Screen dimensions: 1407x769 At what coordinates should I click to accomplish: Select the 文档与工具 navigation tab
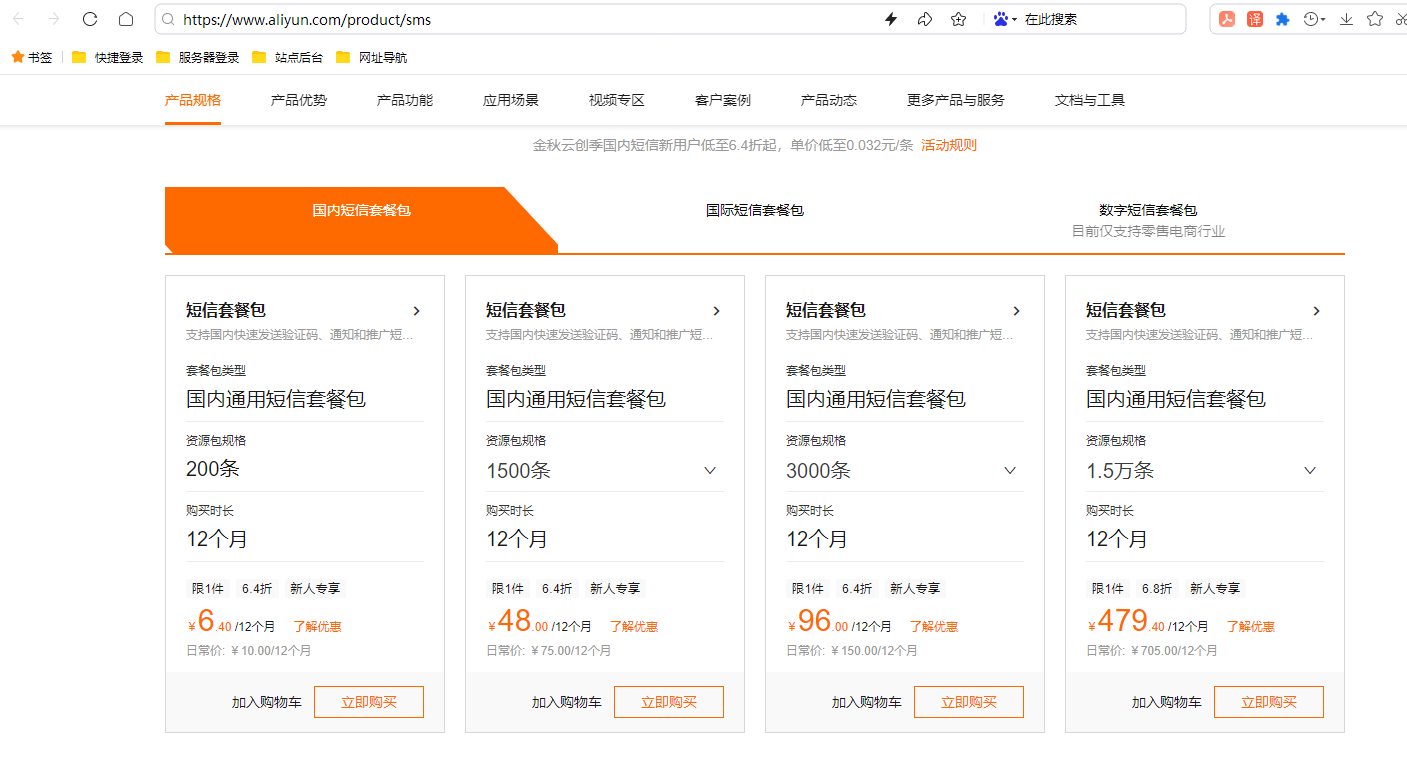[x=1090, y=100]
